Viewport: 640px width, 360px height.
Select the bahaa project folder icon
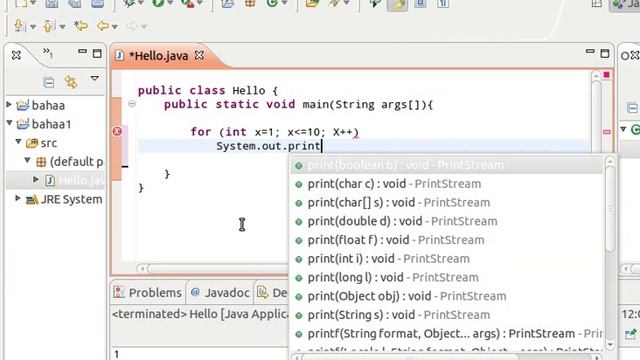(23, 105)
